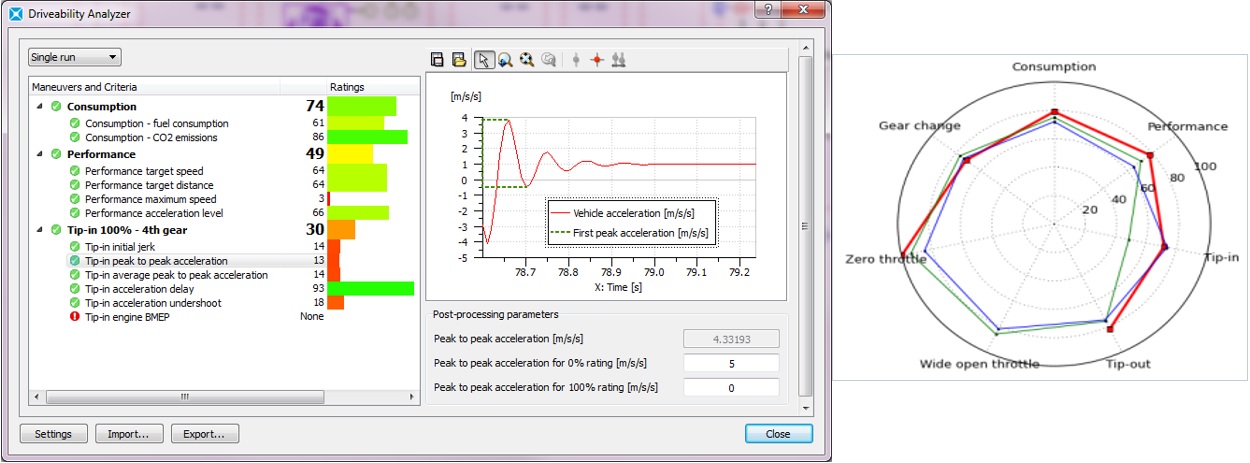
Task: Select the arrow pointer tool
Action: point(484,60)
